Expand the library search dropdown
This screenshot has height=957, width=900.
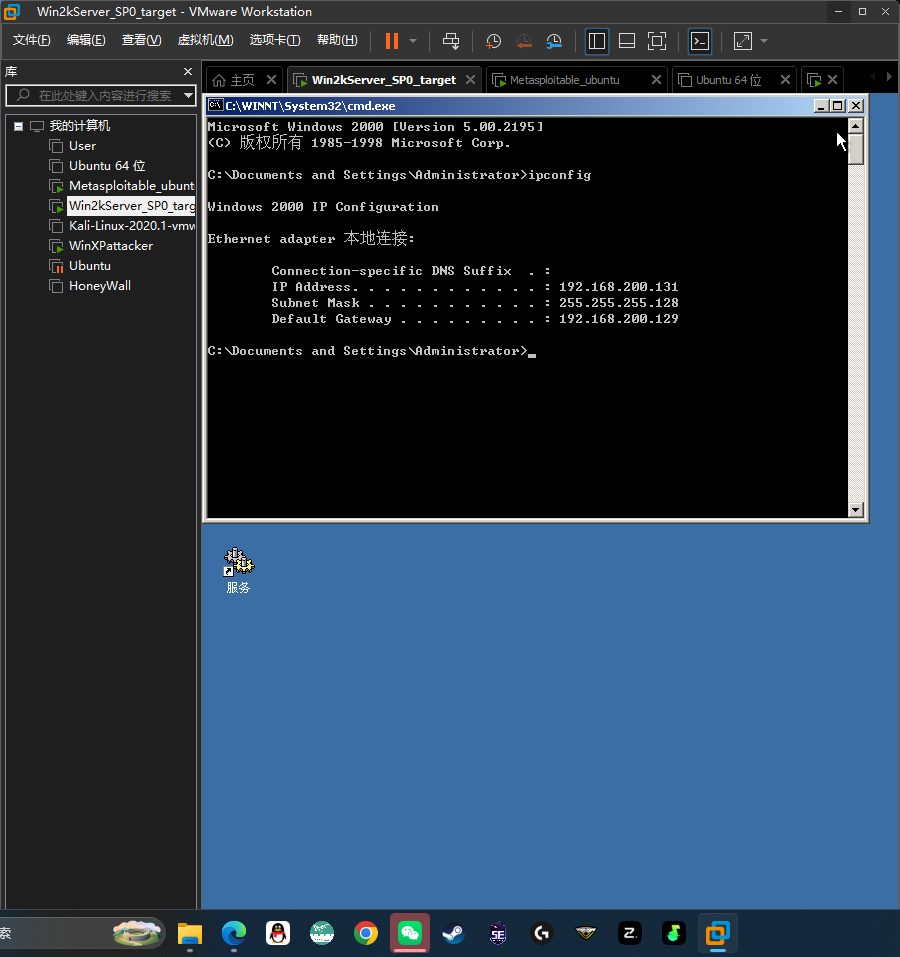tap(189, 95)
